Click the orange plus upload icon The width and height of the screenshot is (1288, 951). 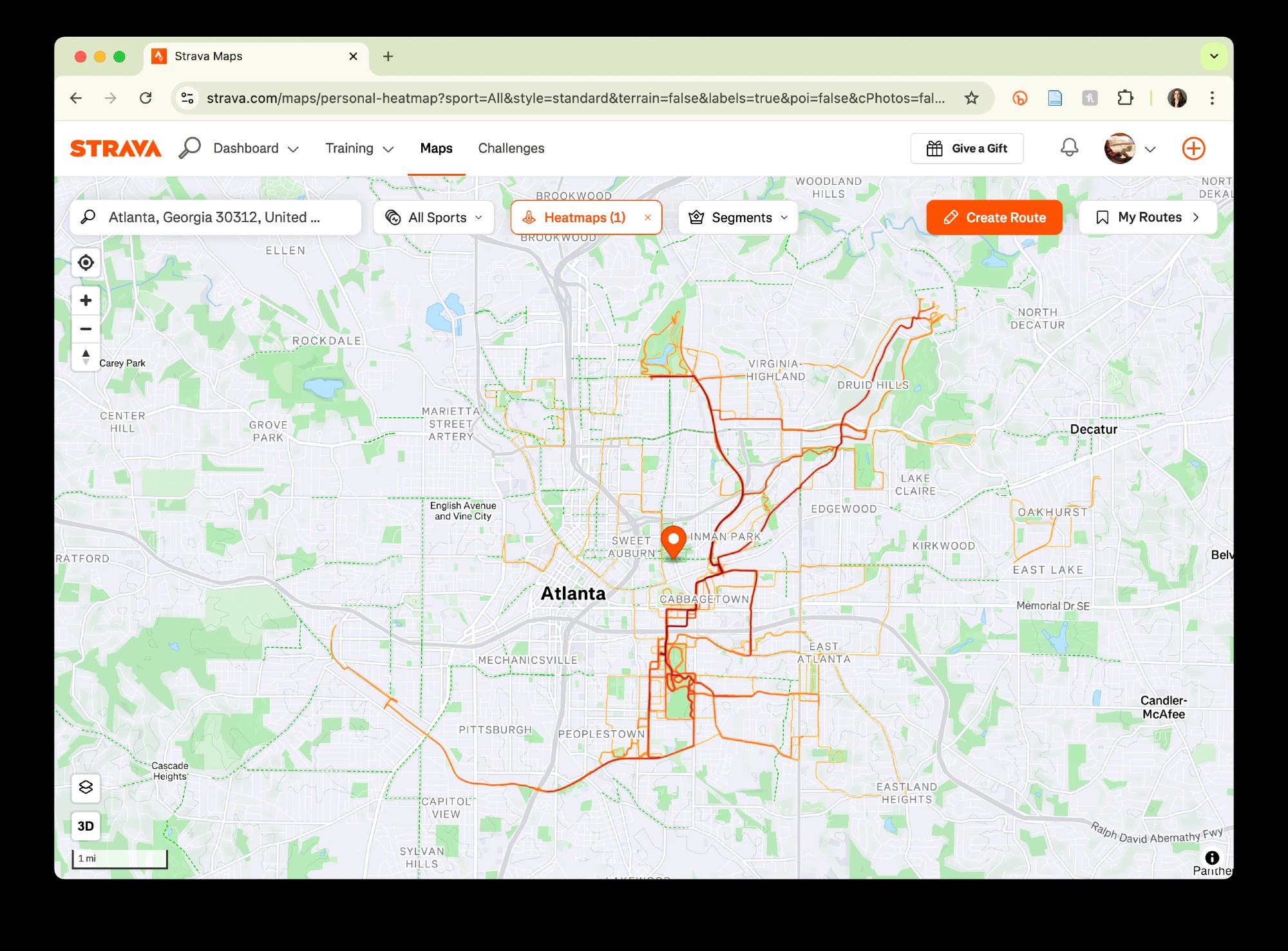1193,149
